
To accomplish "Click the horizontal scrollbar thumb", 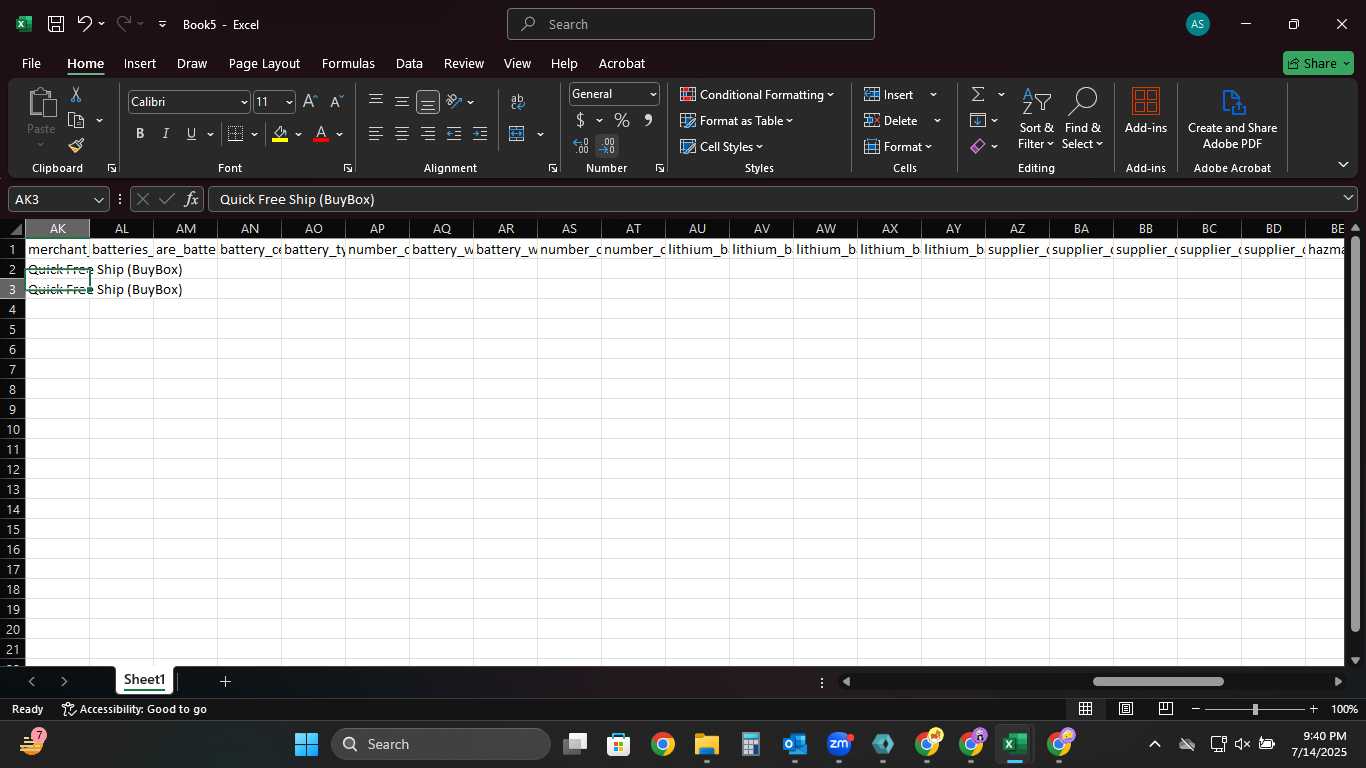I will pyautogui.click(x=1158, y=681).
